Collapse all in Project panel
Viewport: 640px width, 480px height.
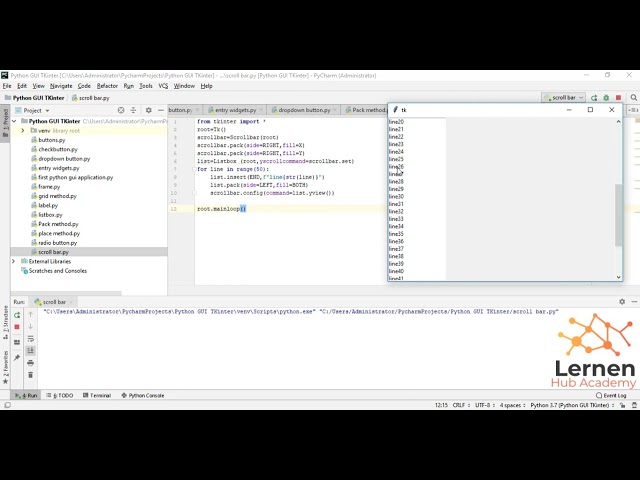133,110
